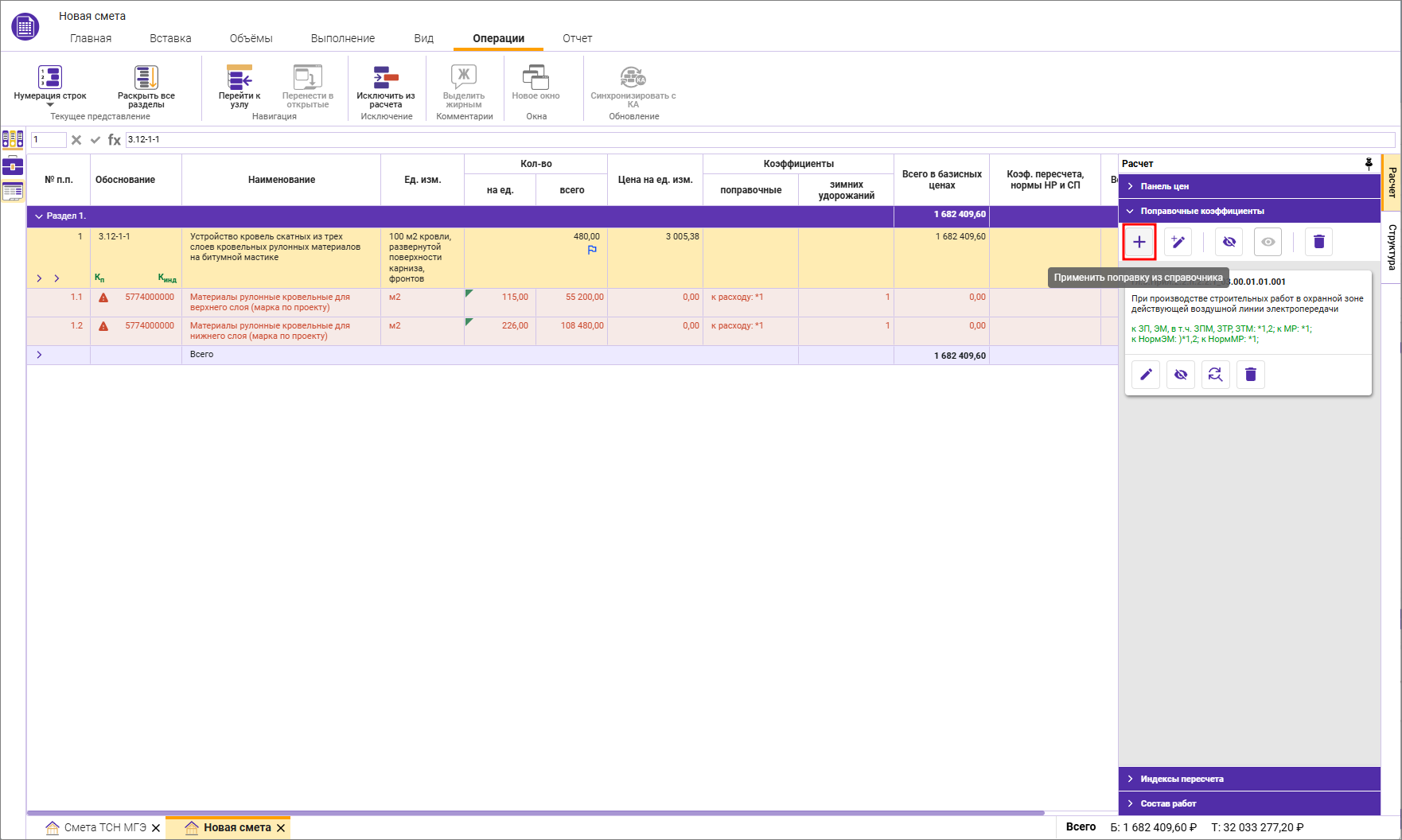1402x840 pixels.
Task: Click Перейти к узлу navigation icon
Action: 240,78
